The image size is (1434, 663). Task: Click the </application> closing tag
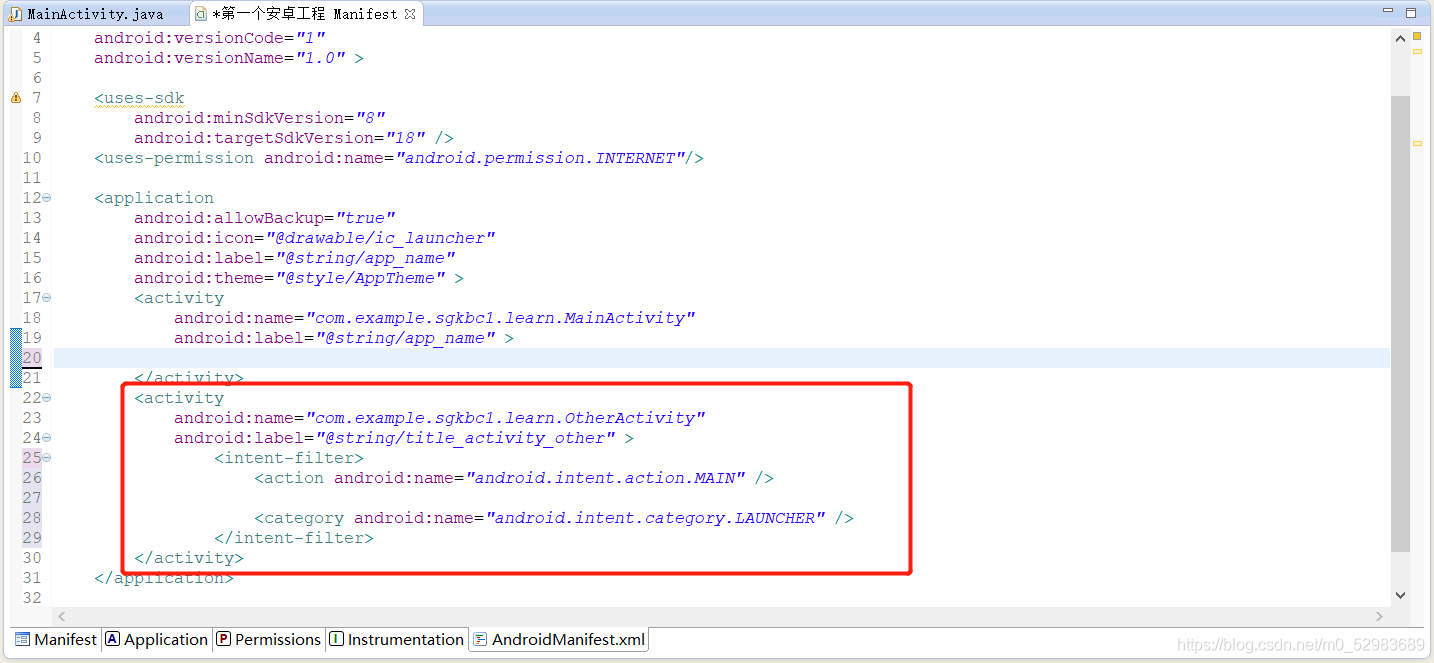pyautogui.click(x=164, y=578)
